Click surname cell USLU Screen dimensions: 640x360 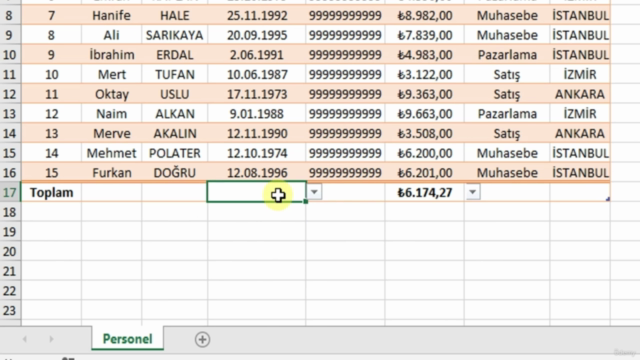[x=175, y=94]
